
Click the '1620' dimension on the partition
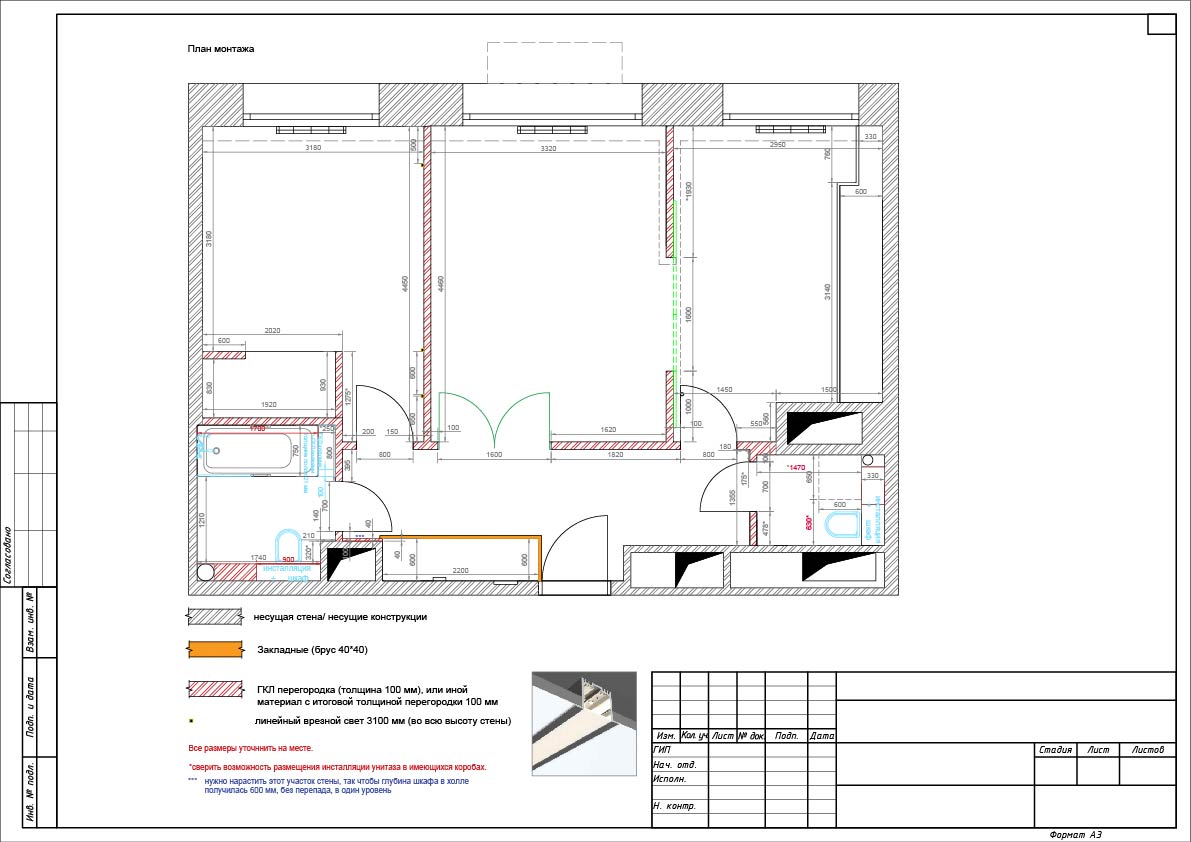608,429
